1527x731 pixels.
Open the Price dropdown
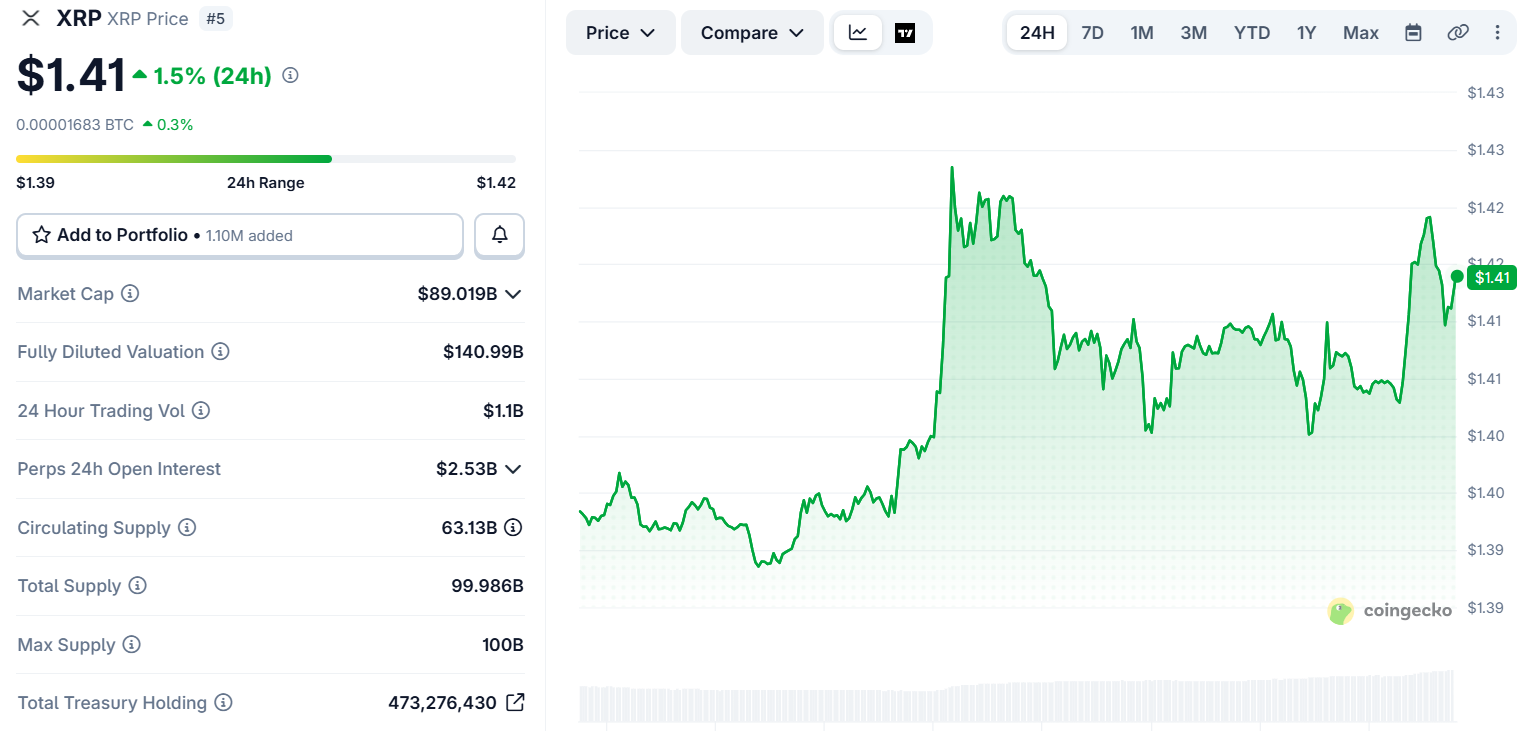(621, 33)
